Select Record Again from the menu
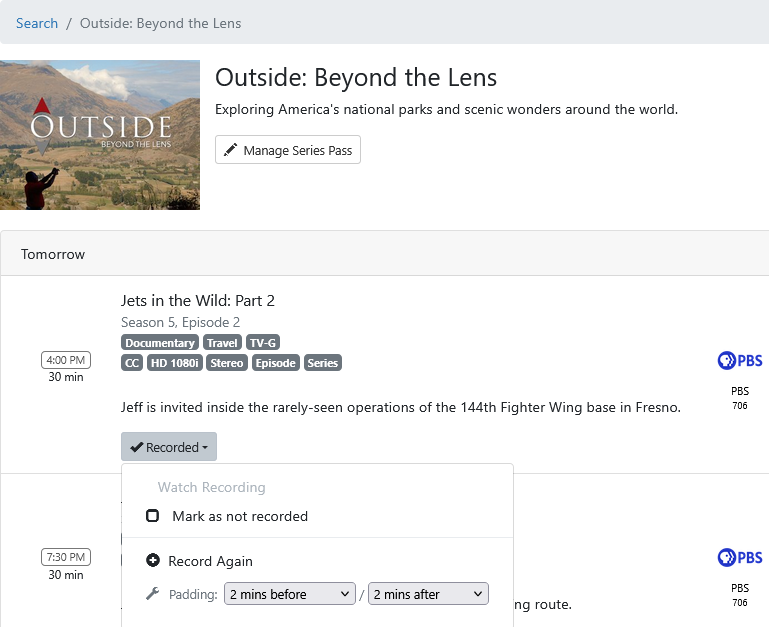769x627 pixels. click(210, 561)
